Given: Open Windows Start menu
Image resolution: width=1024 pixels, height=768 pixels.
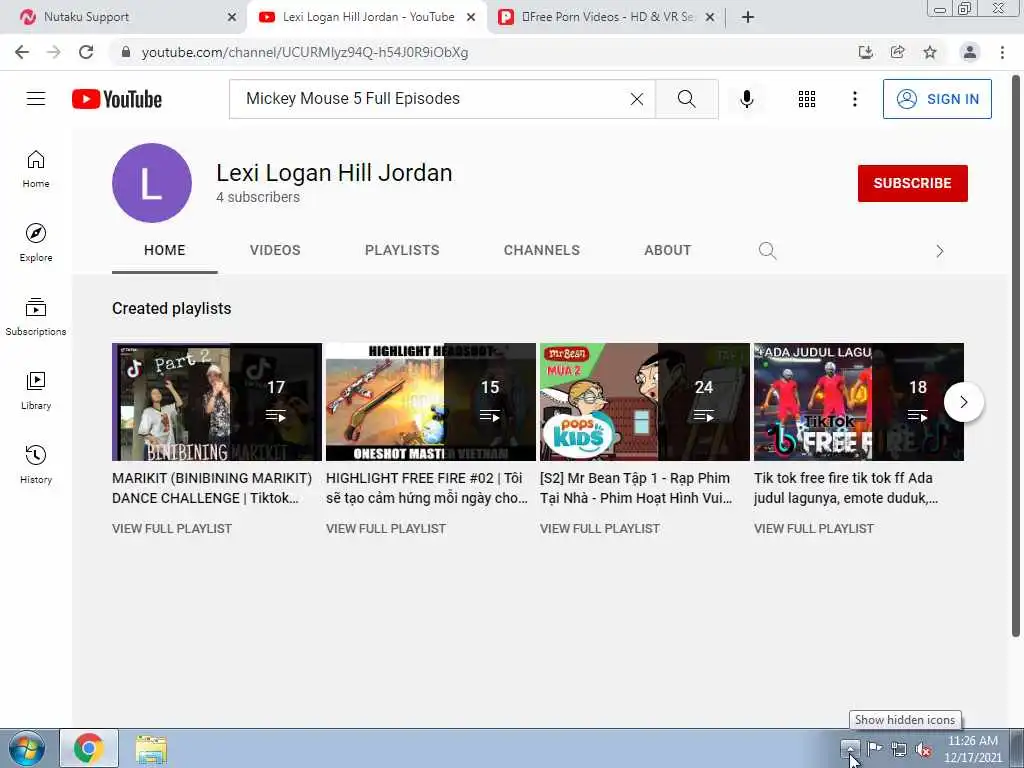Looking at the screenshot, I should (x=26, y=748).
